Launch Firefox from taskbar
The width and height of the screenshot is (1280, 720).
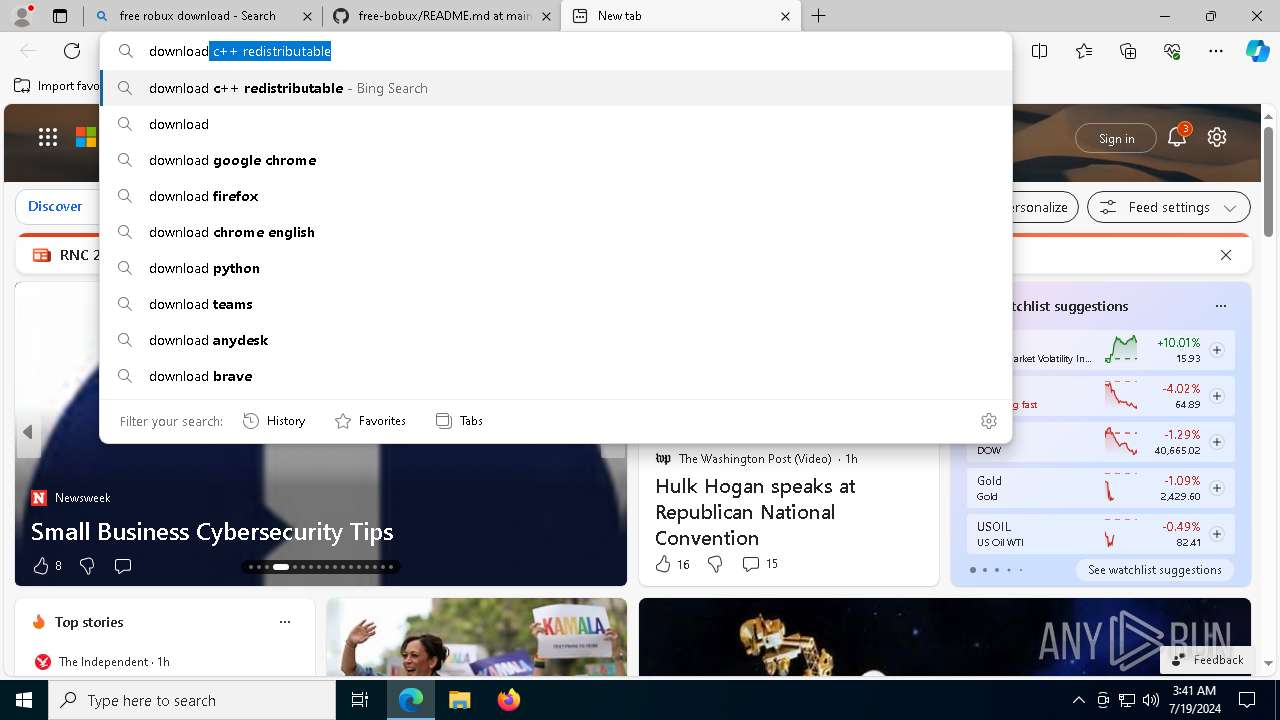coord(508,700)
